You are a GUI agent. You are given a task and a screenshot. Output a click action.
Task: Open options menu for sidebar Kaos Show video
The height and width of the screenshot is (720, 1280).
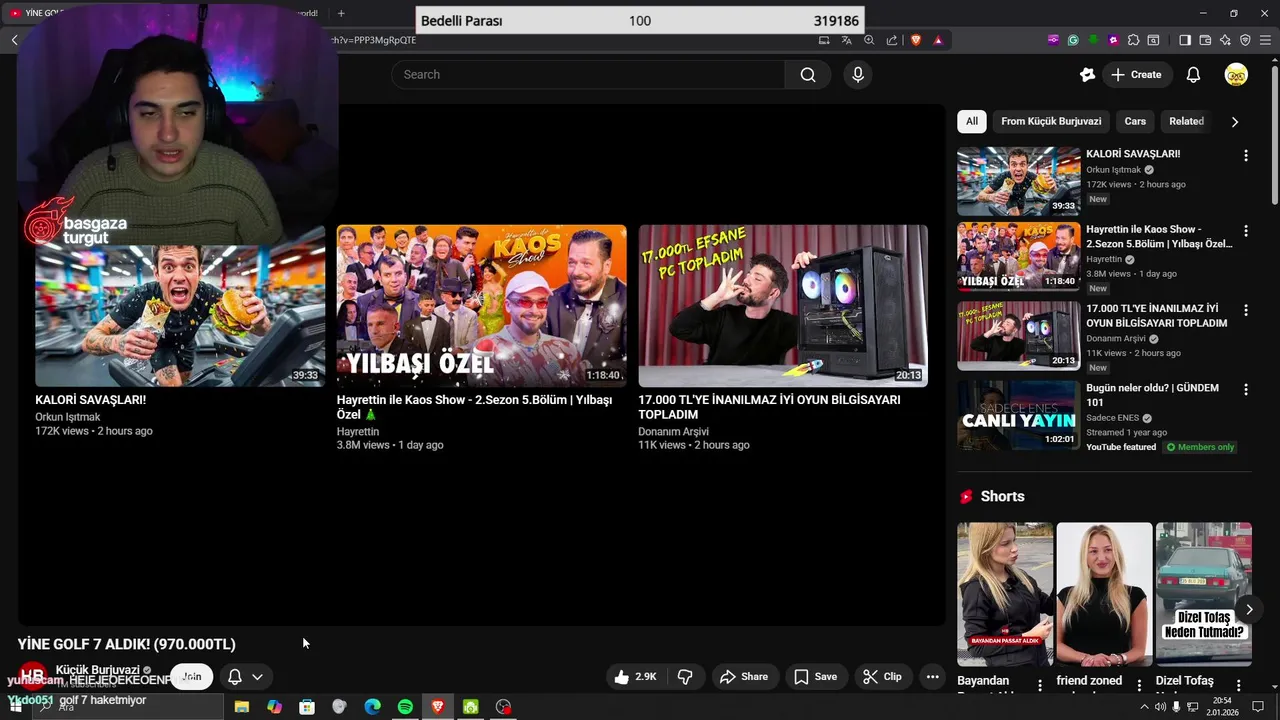pos(1245,231)
